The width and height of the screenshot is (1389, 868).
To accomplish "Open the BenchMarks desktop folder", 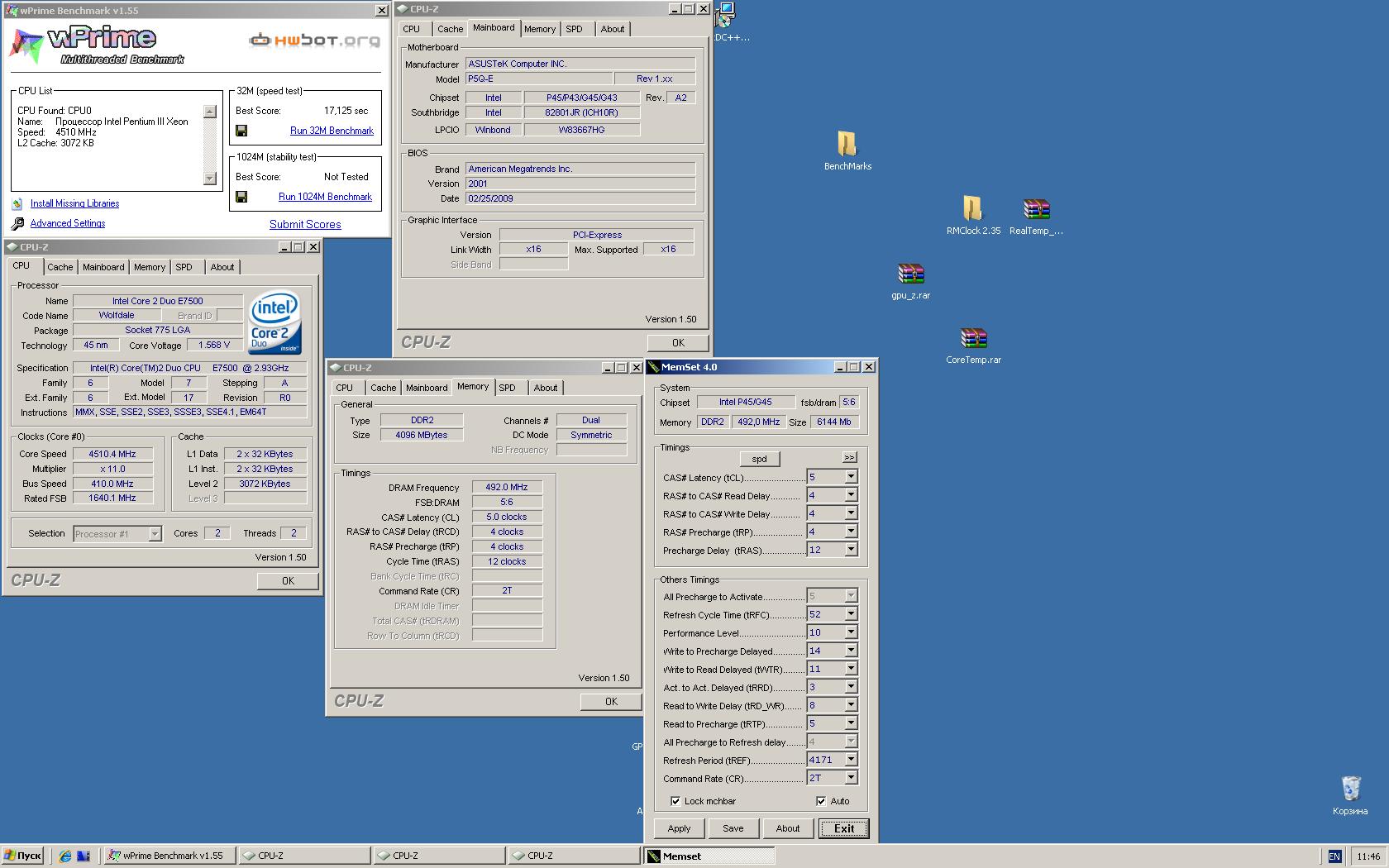I will (x=847, y=145).
